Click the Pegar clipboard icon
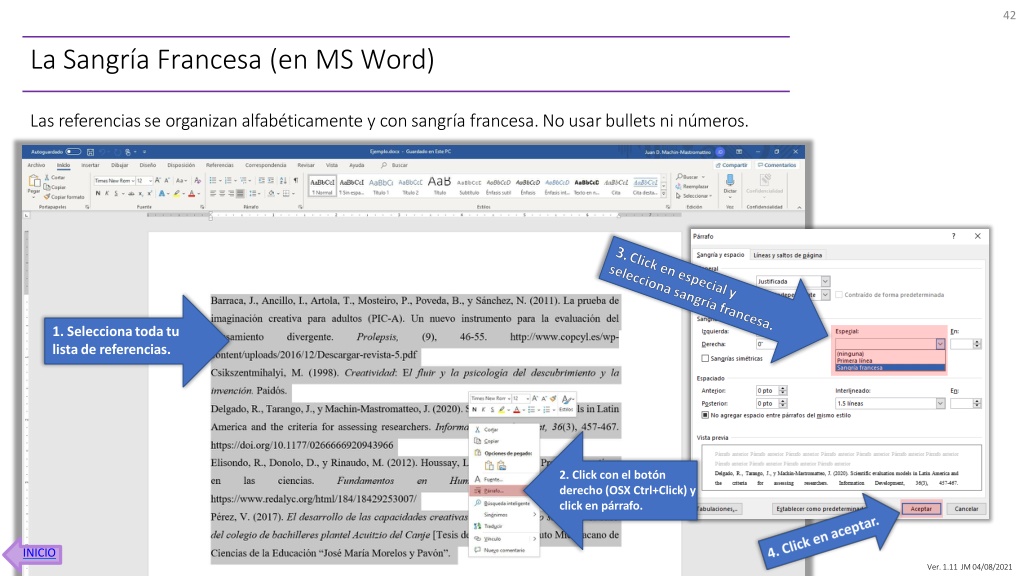Viewport: 1024px width, 576px height. (x=34, y=181)
